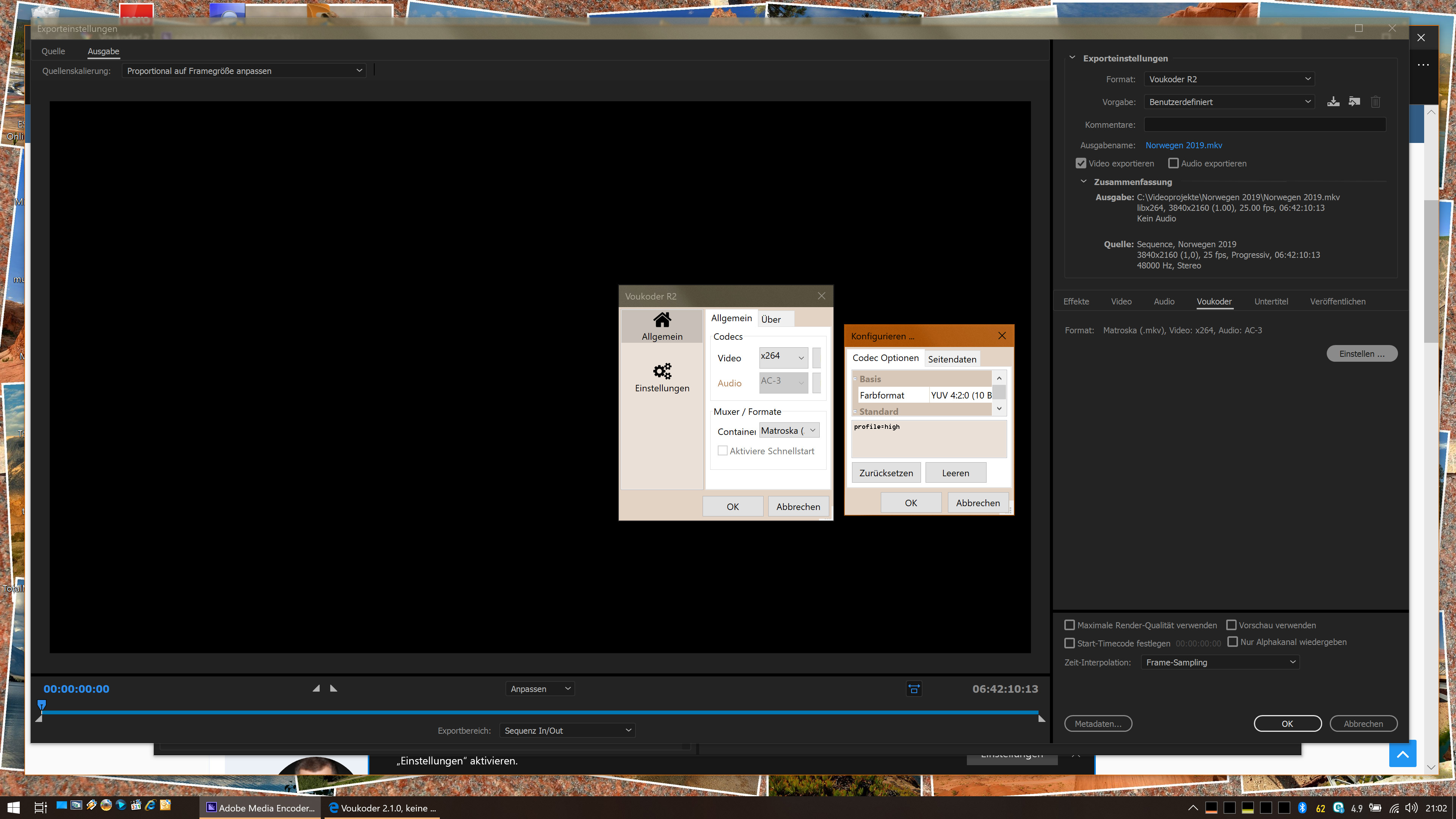This screenshot has width=1456, height=819.
Task: Click the delete preset trash icon
Action: 1375,102
